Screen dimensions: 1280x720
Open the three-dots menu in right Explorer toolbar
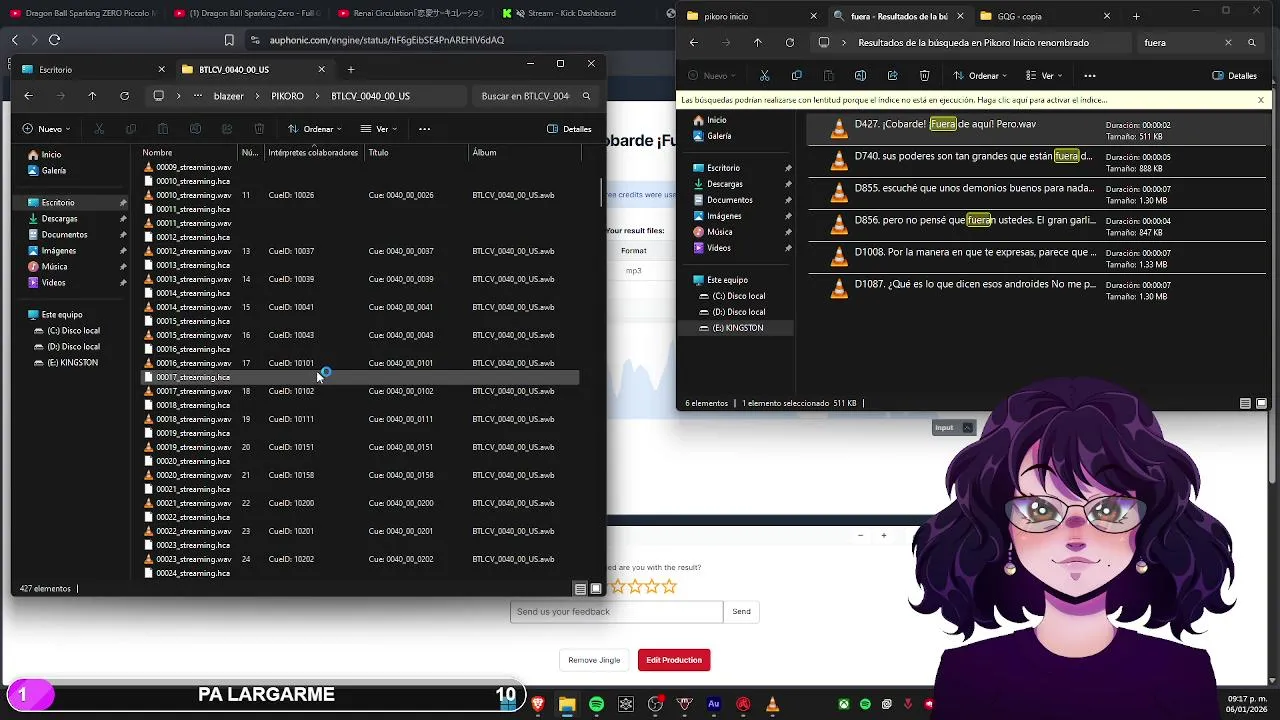[x=1090, y=76]
